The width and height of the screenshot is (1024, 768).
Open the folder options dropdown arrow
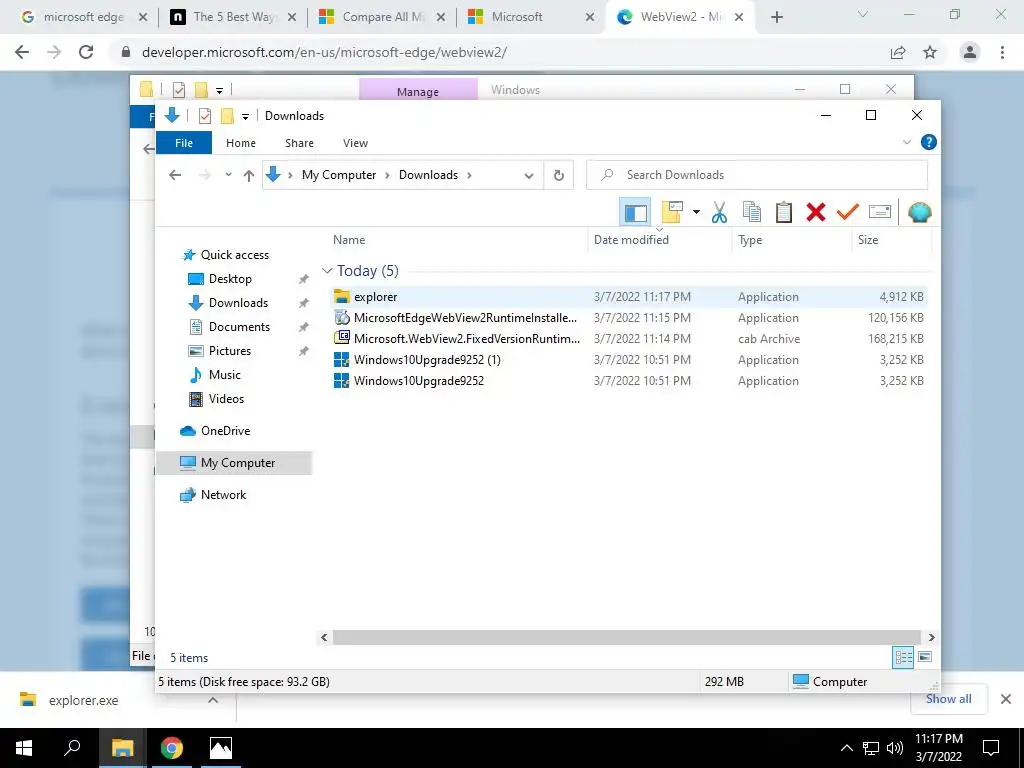tap(696, 212)
